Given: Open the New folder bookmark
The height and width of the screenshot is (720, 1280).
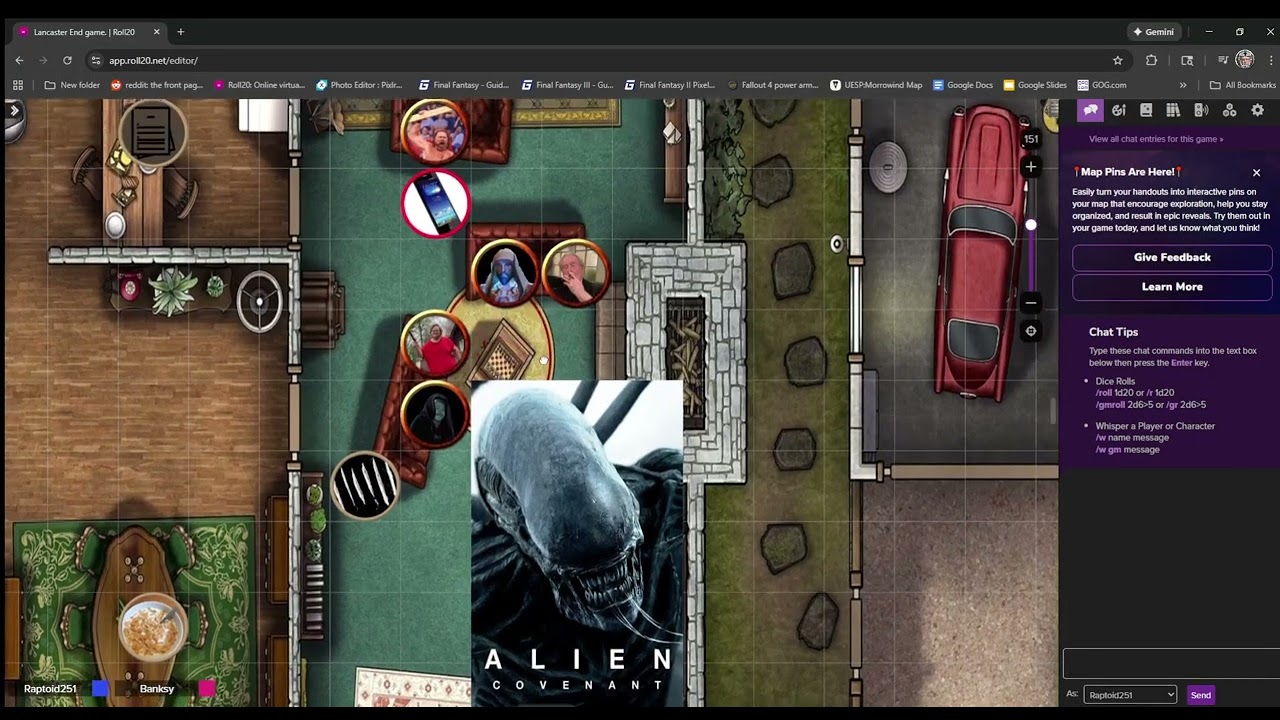Looking at the screenshot, I should click(72, 85).
